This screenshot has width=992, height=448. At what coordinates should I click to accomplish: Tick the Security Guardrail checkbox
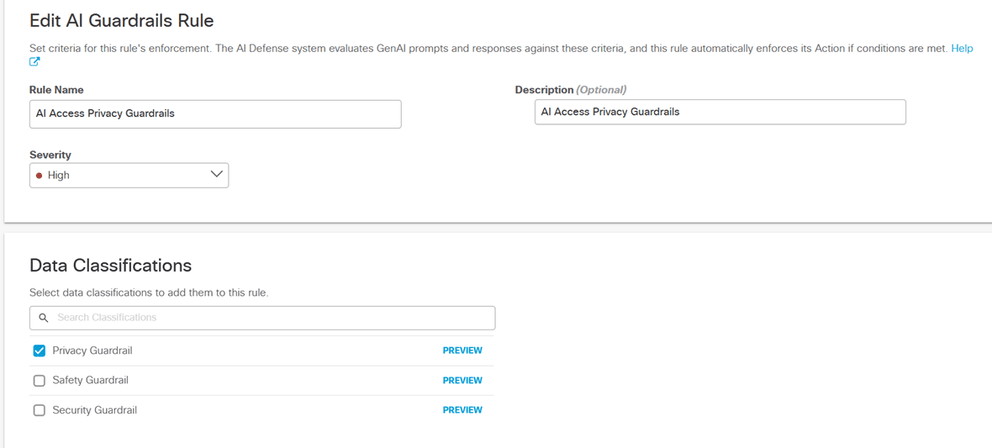40,410
